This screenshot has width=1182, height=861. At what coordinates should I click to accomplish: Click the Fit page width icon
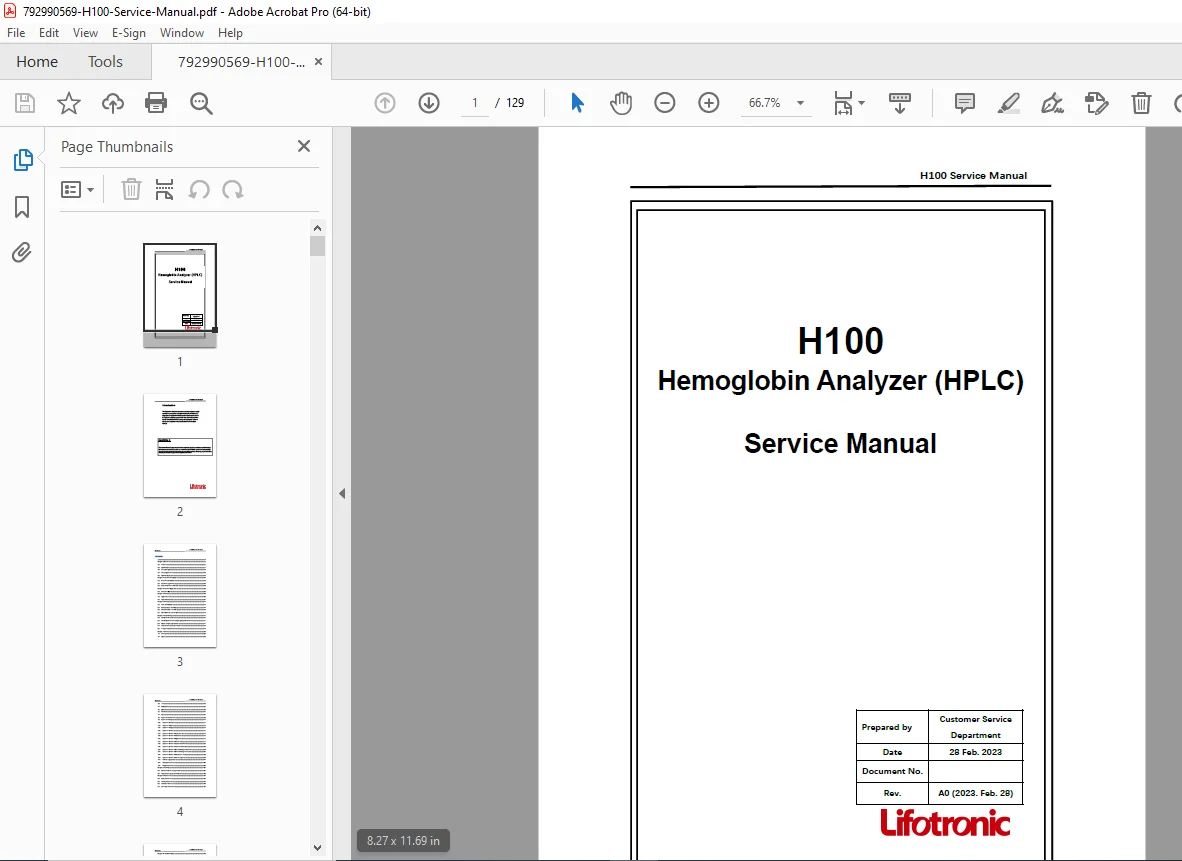coord(843,103)
